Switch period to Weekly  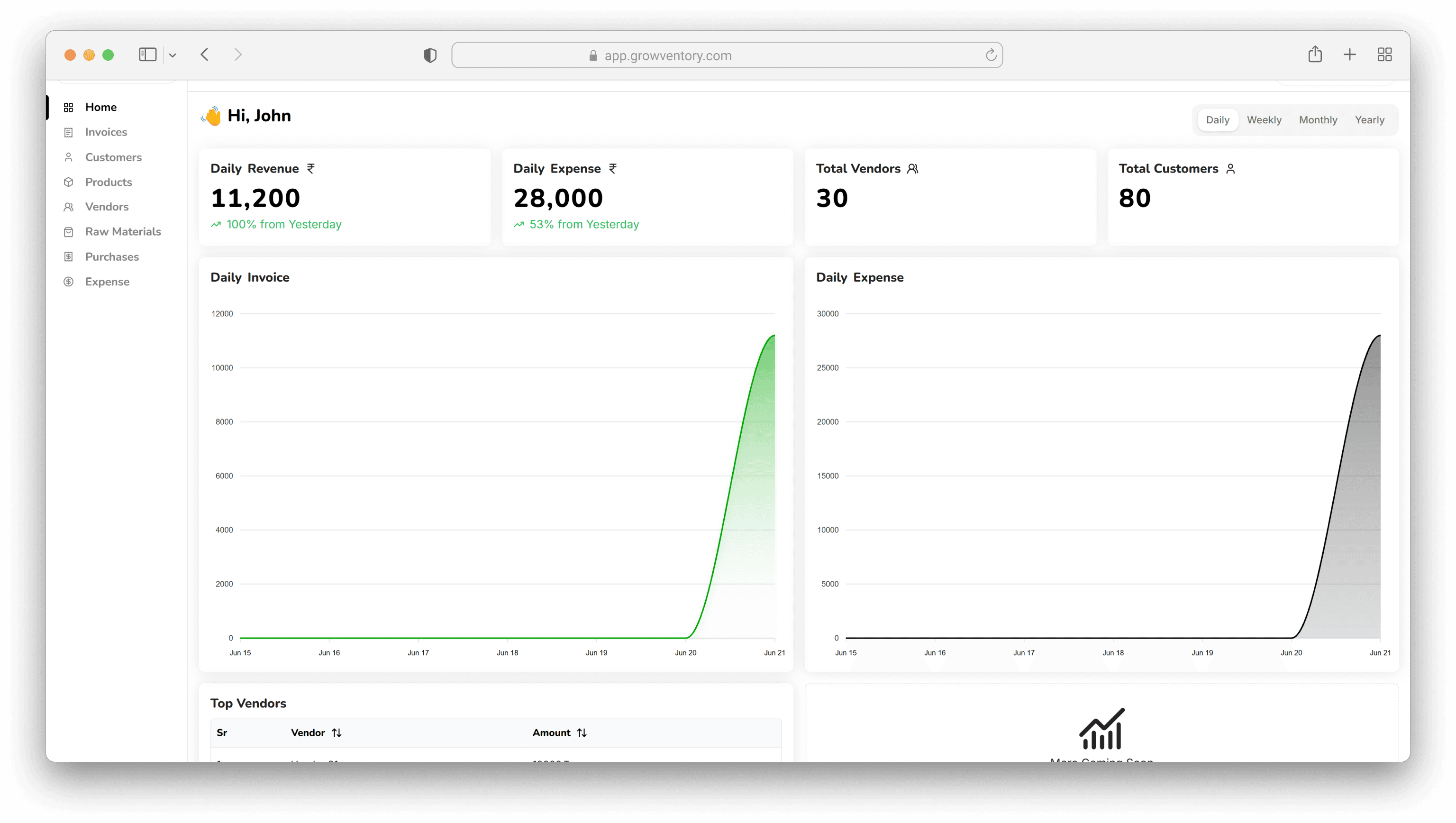click(x=1264, y=120)
